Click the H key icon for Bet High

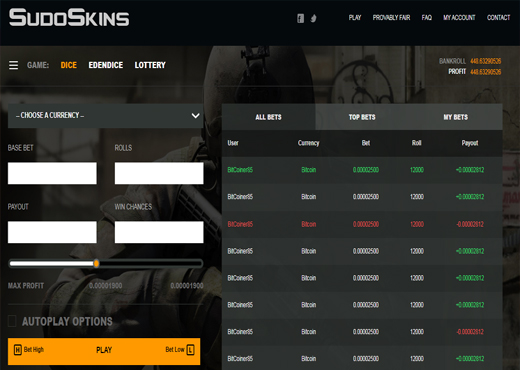(18, 350)
